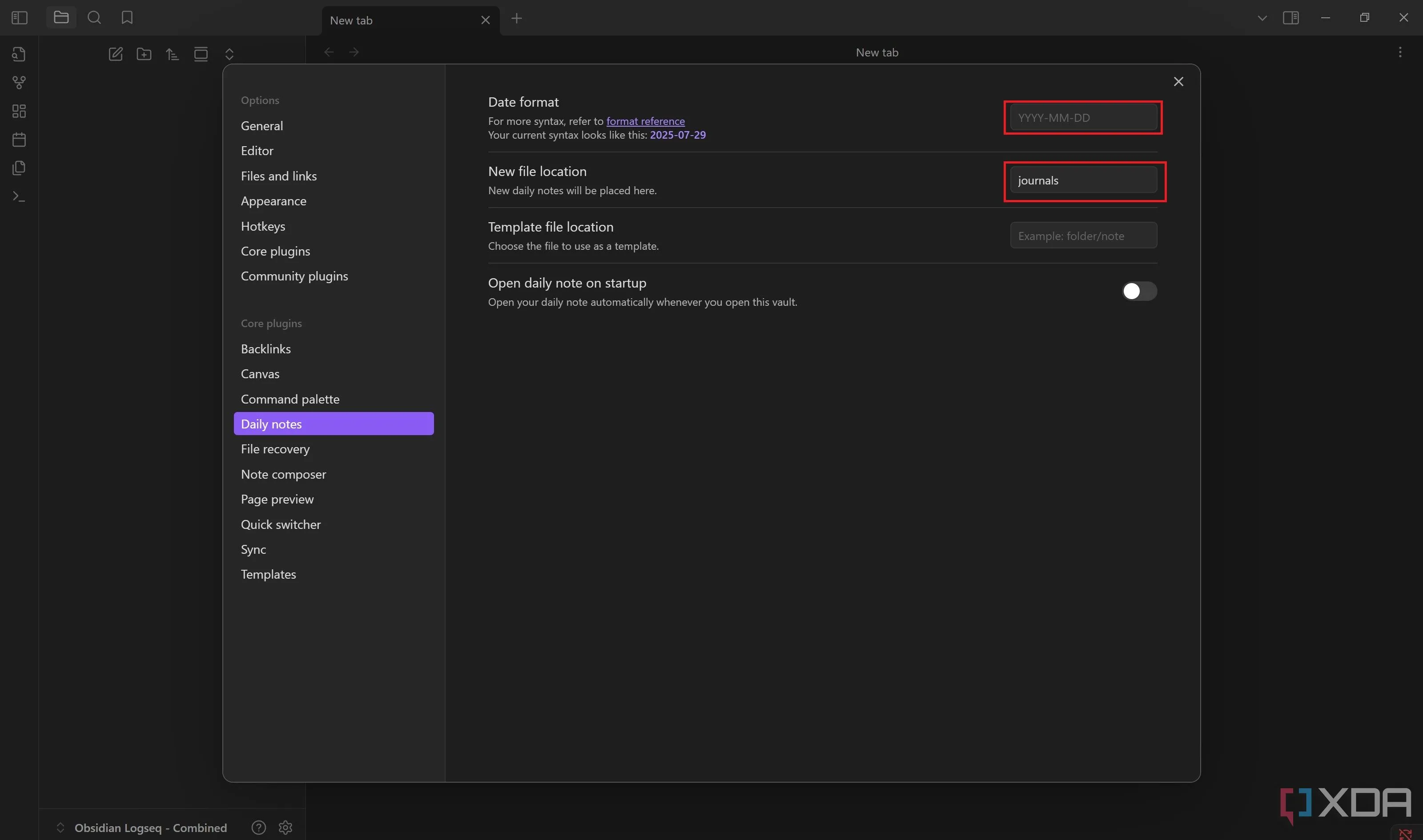Open General settings
Viewport: 1423px width, 840px height.
pos(334,126)
